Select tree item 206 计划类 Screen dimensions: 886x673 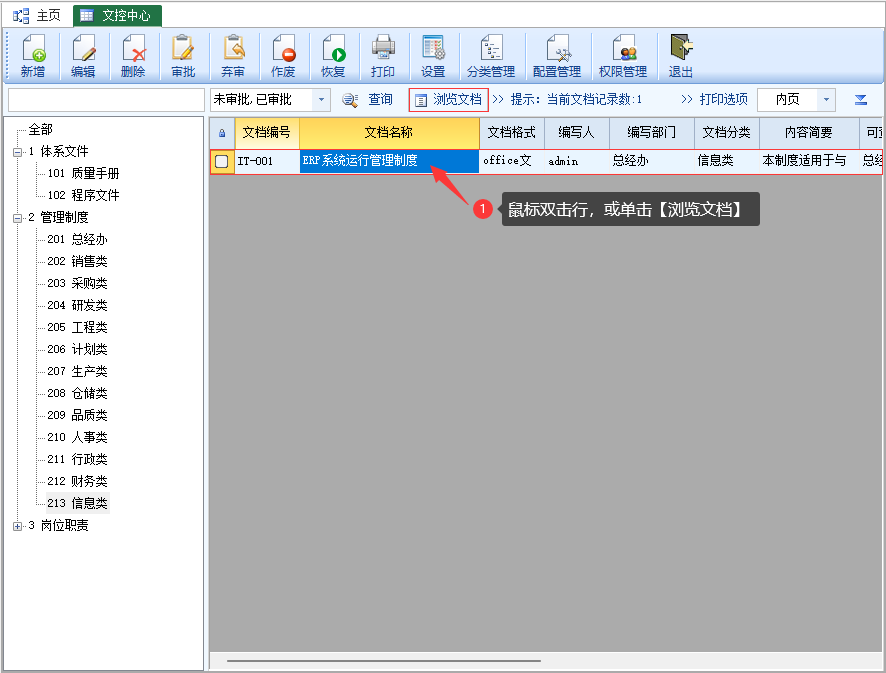(x=77, y=350)
